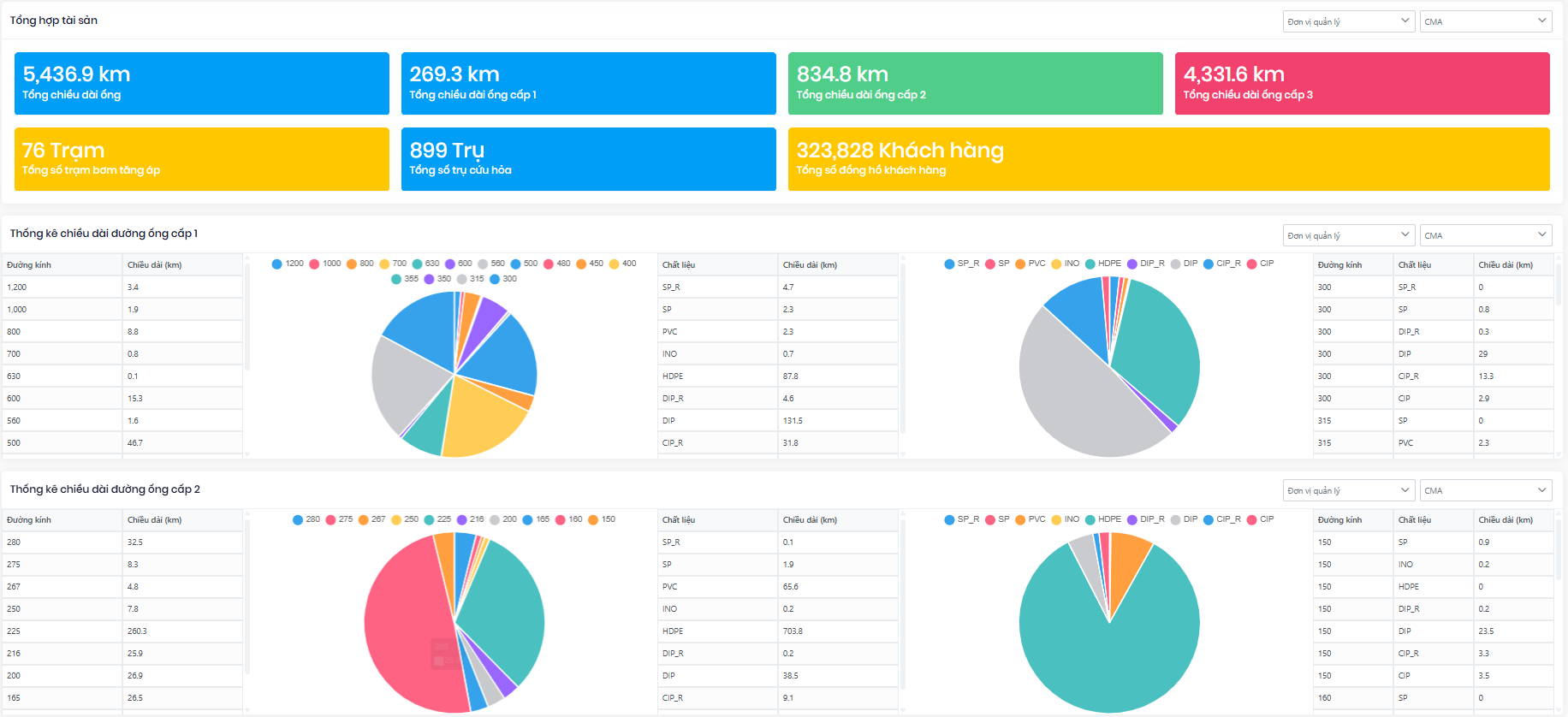1568x717 pixels.
Task: Click the 5,436.9 km total pipe length card
Action: tap(201, 83)
